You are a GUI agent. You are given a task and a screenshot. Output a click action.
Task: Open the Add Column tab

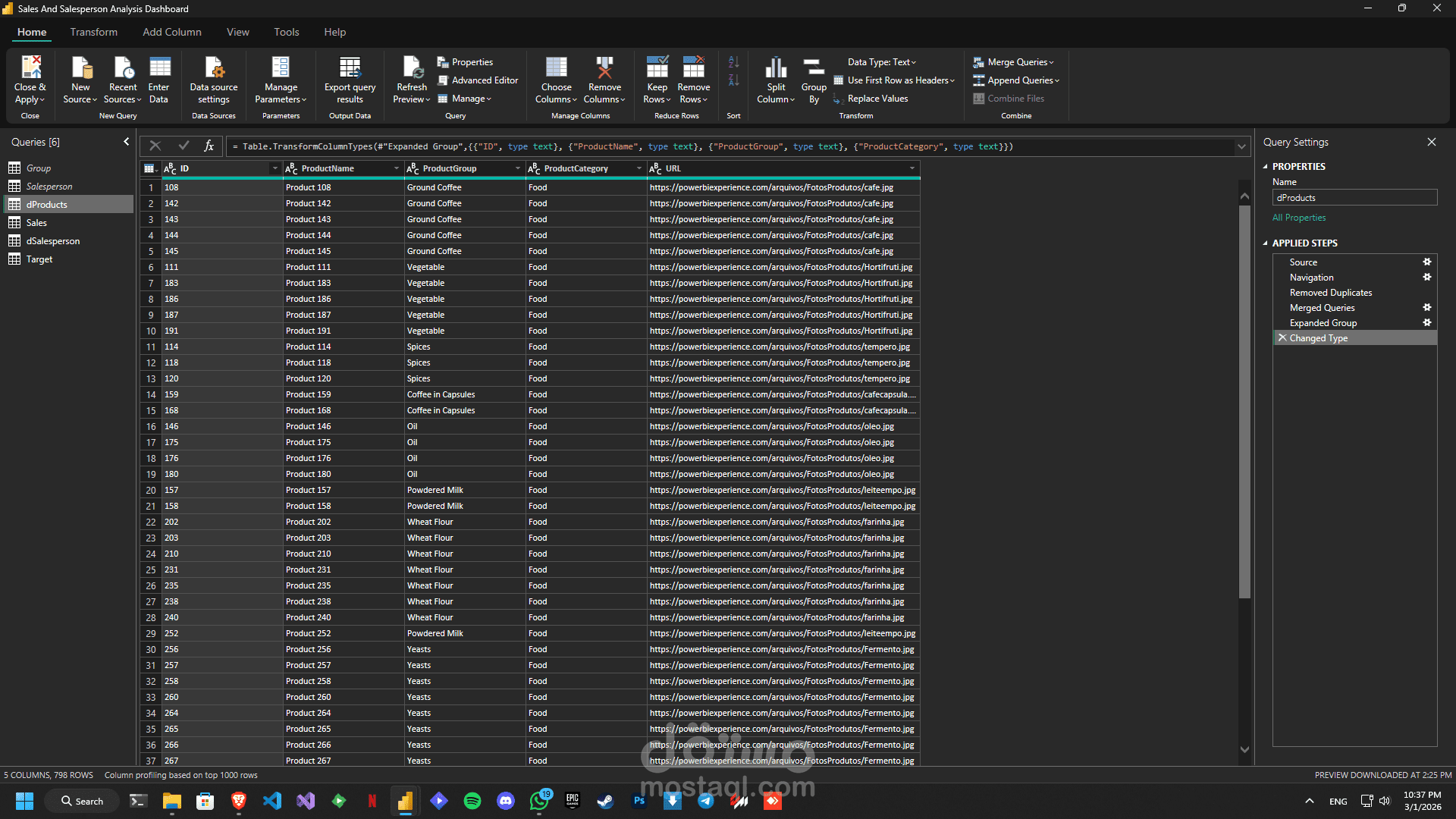point(172,32)
